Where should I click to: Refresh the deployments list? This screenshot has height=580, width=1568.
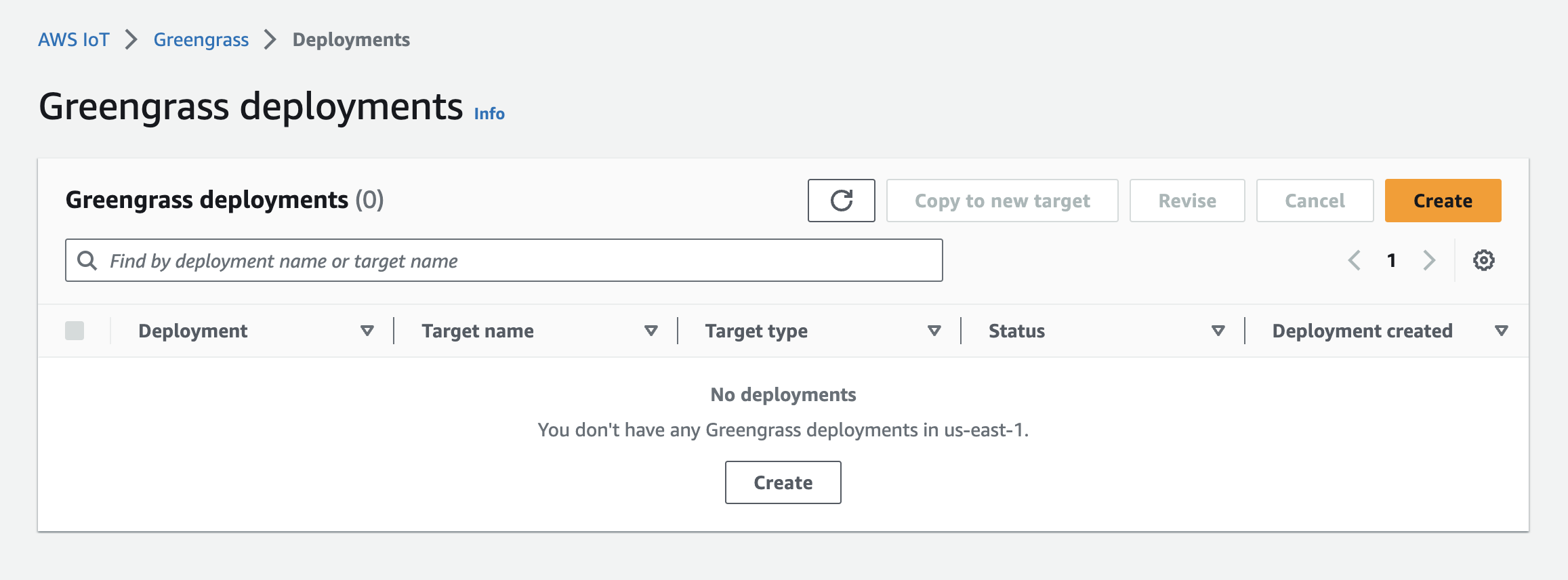pos(841,201)
